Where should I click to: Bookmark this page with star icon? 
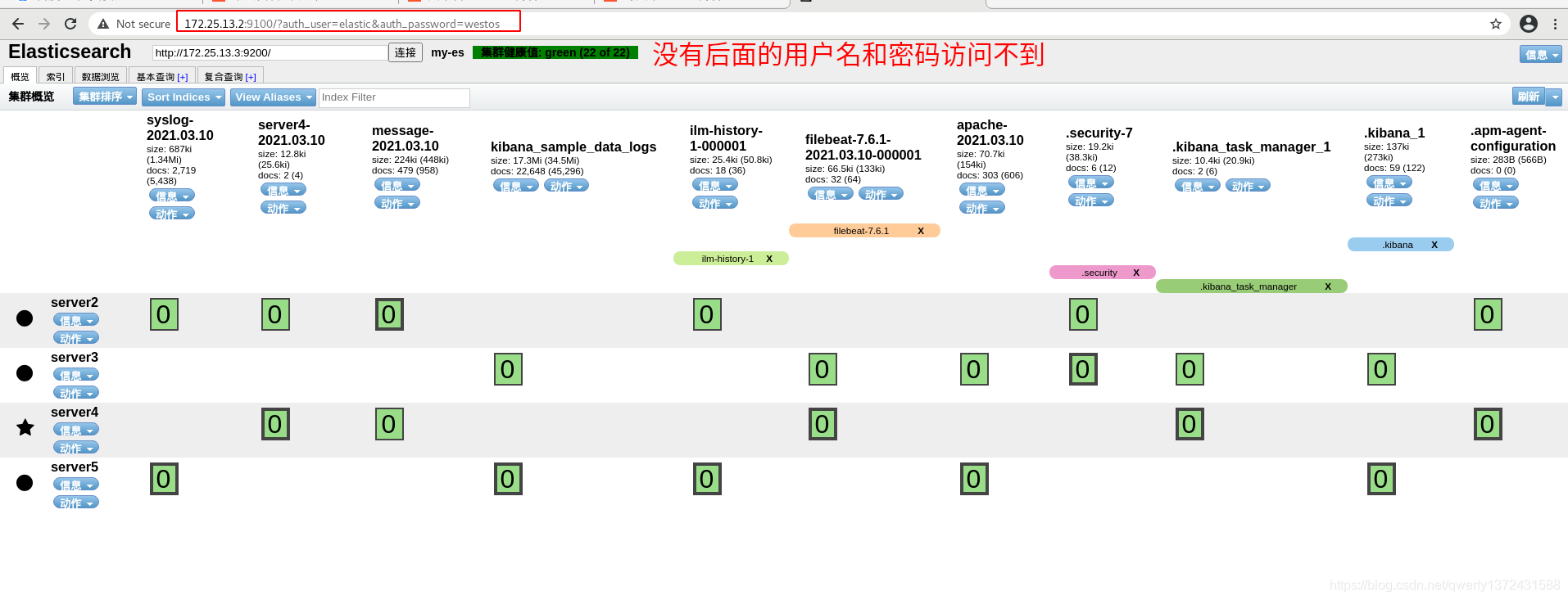tap(1496, 24)
